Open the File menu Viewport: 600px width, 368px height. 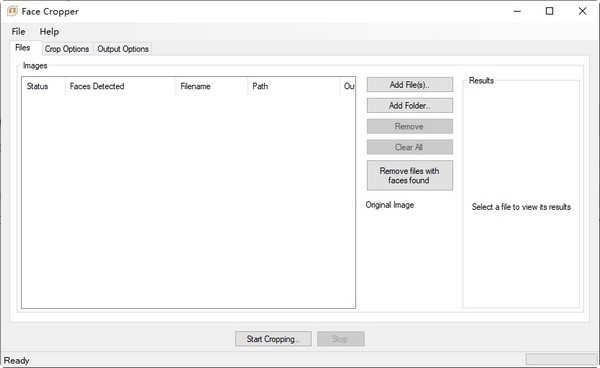18,31
